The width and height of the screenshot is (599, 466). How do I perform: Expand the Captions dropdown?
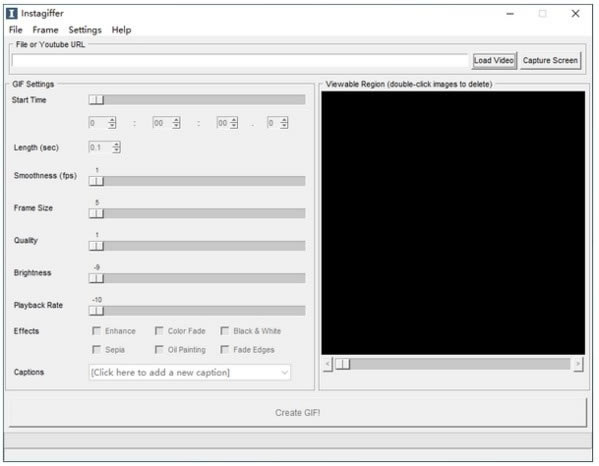pos(284,372)
